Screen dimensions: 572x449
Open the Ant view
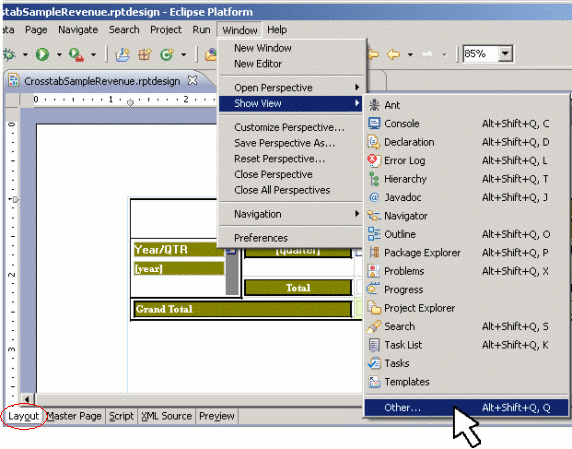coord(466,105)
